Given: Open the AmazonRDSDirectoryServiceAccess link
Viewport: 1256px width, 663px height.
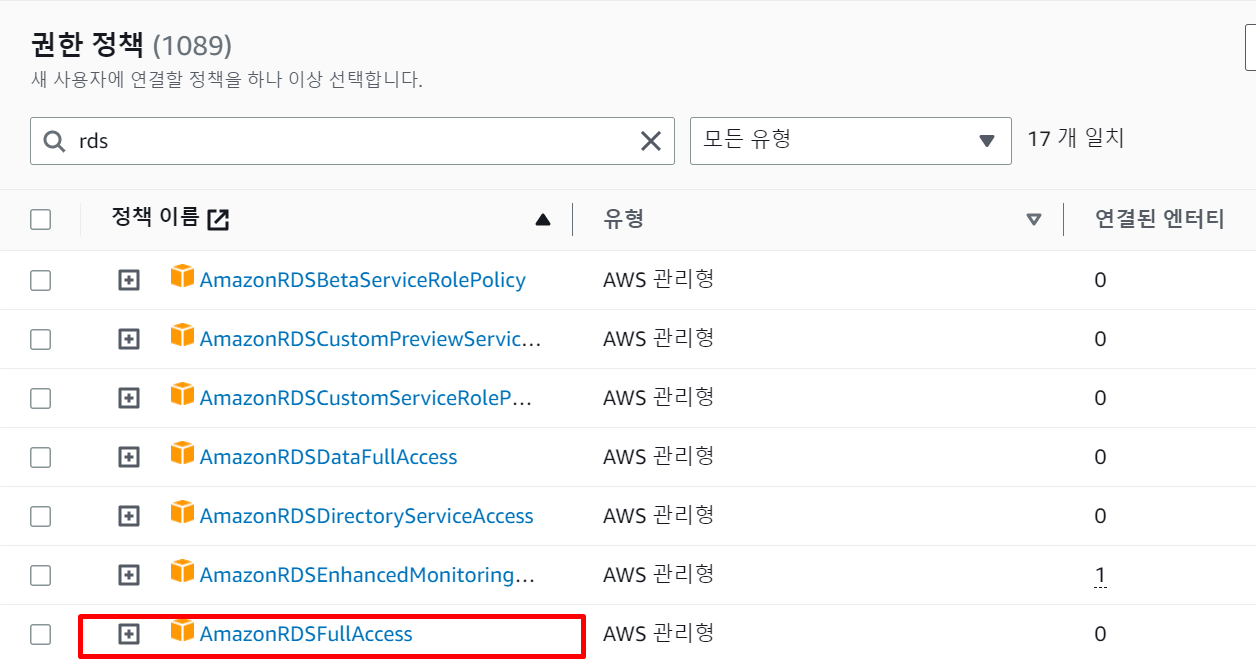Looking at the screenshot, I should pos(367,516).
